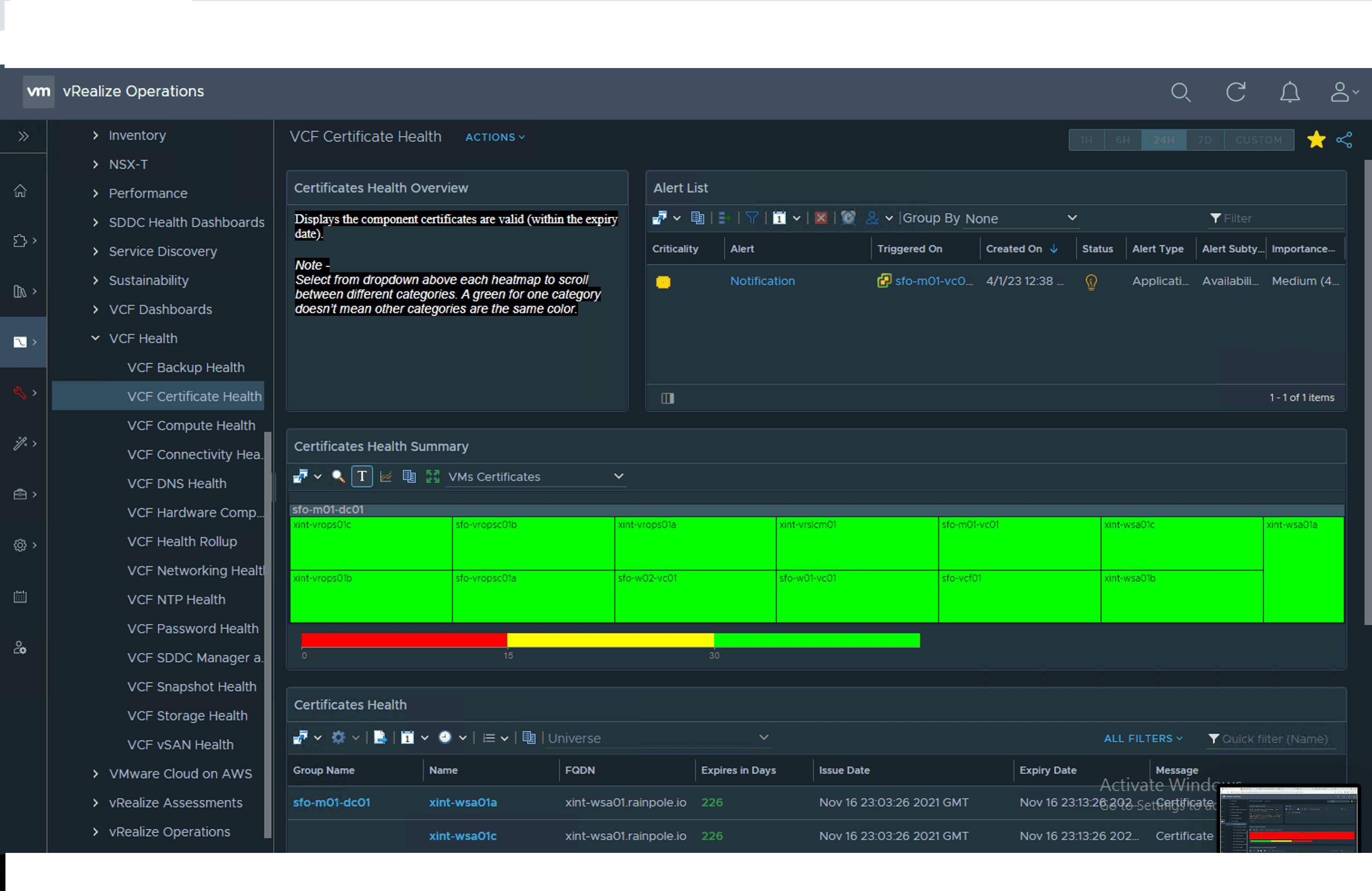
Task: Toggle the T text labels button on heatmap
Action: [362, 477]
